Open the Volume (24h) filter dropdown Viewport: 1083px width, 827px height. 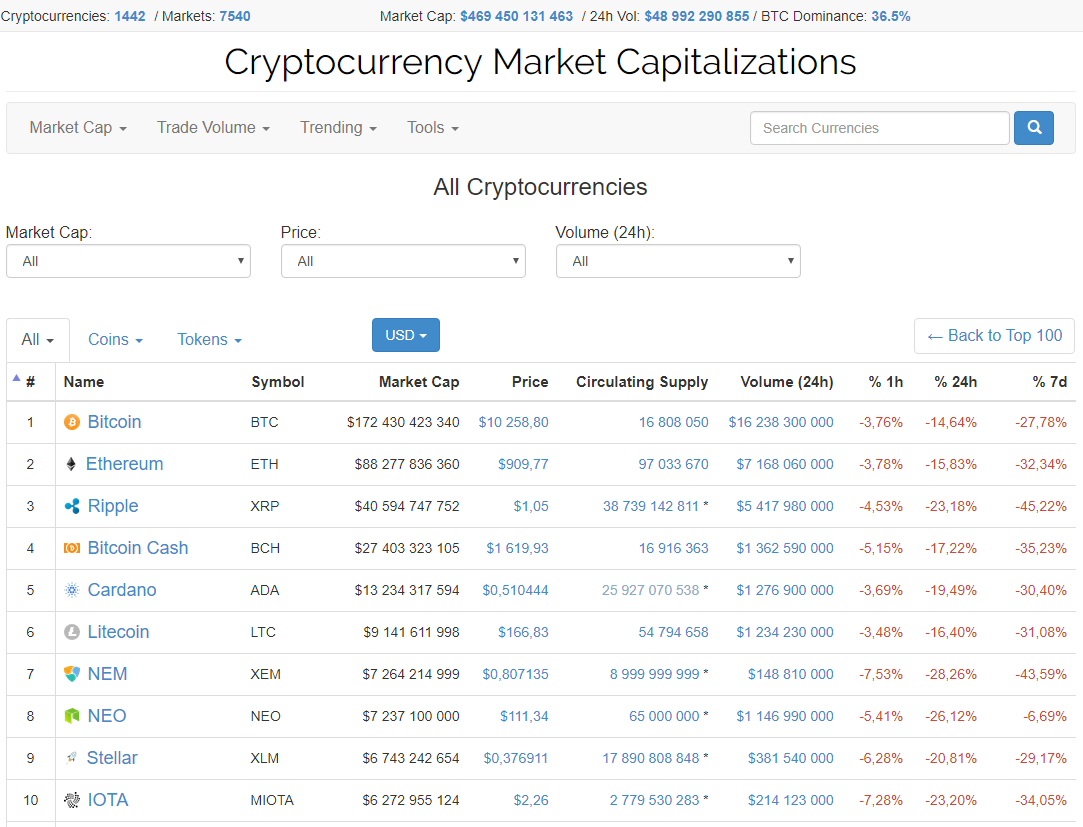pyautogui.click(x=678, y=261)
